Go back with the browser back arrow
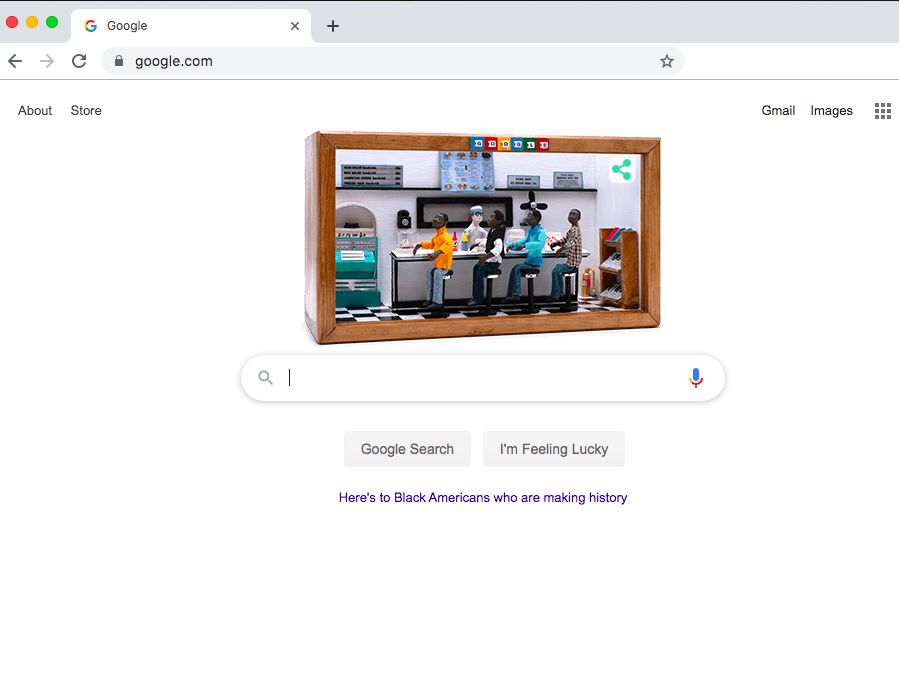This screenshot has height=693, width=899. (x=15, y=61)
